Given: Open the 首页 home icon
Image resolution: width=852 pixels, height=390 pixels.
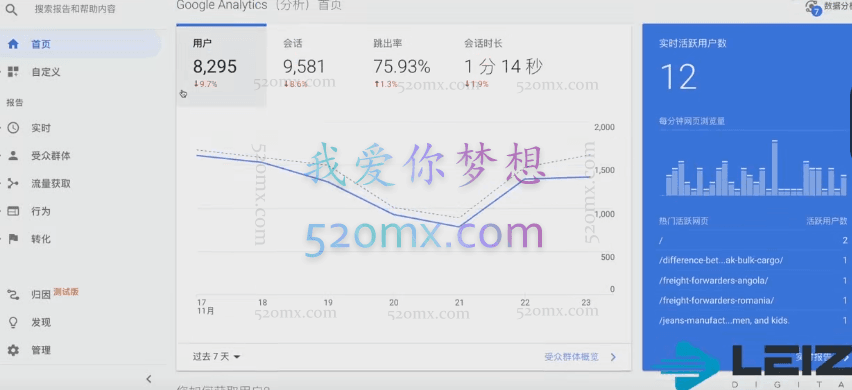Looking at the screenshot, I should click(13, 44).
